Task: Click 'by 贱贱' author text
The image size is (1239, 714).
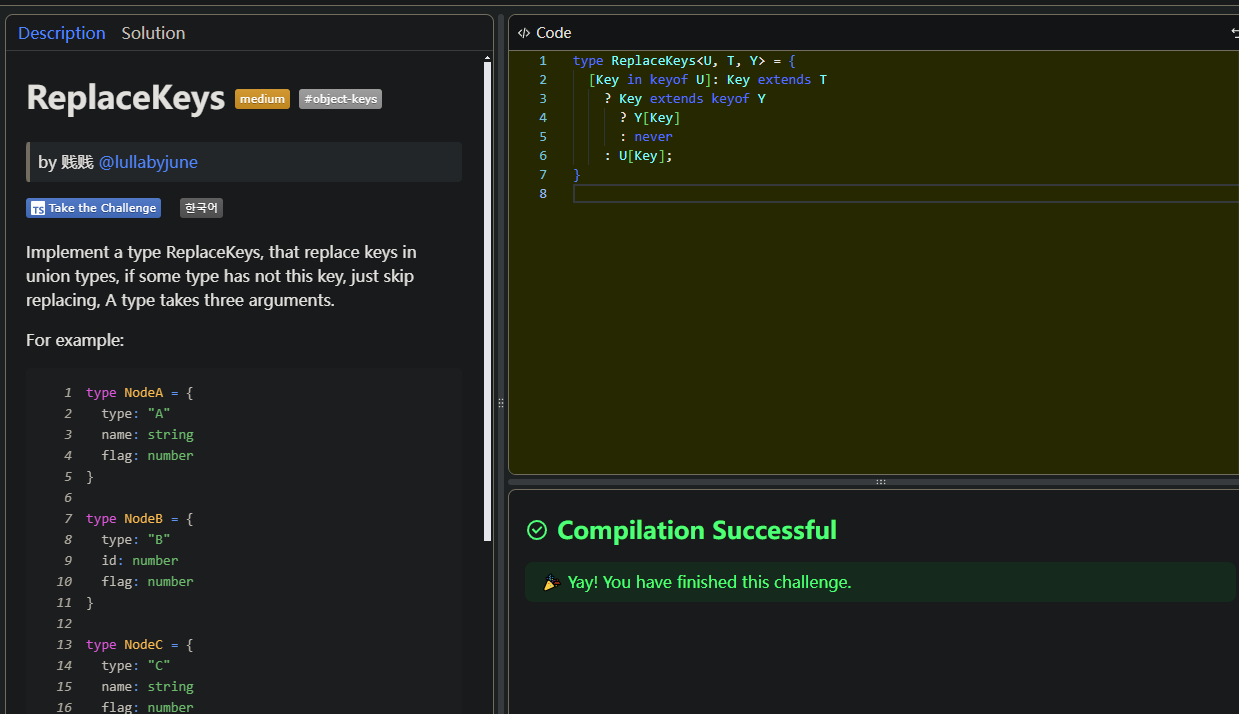Action: [66, 162]
